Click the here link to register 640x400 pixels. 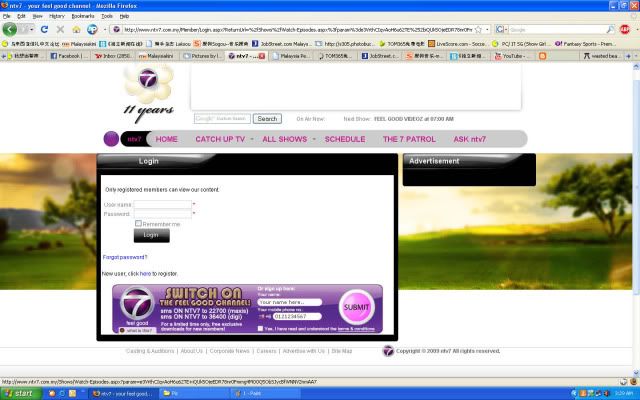tap(145, 273)
